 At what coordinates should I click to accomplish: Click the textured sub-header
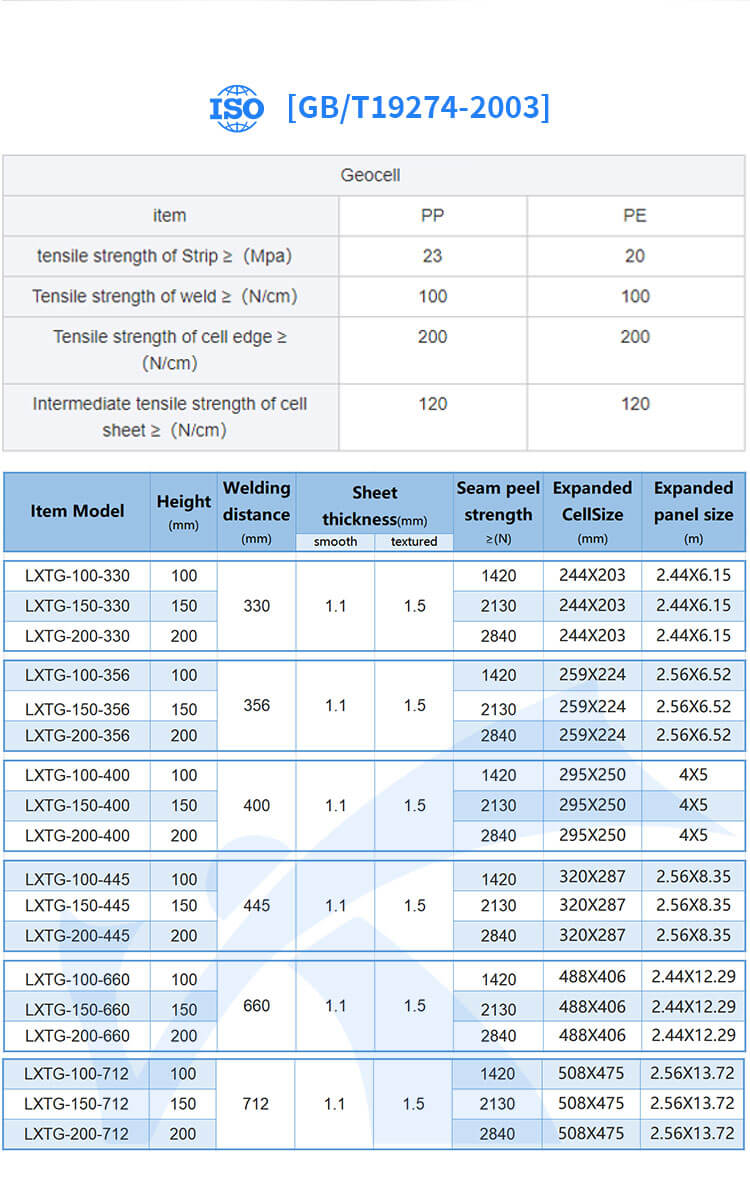point(414,541)
